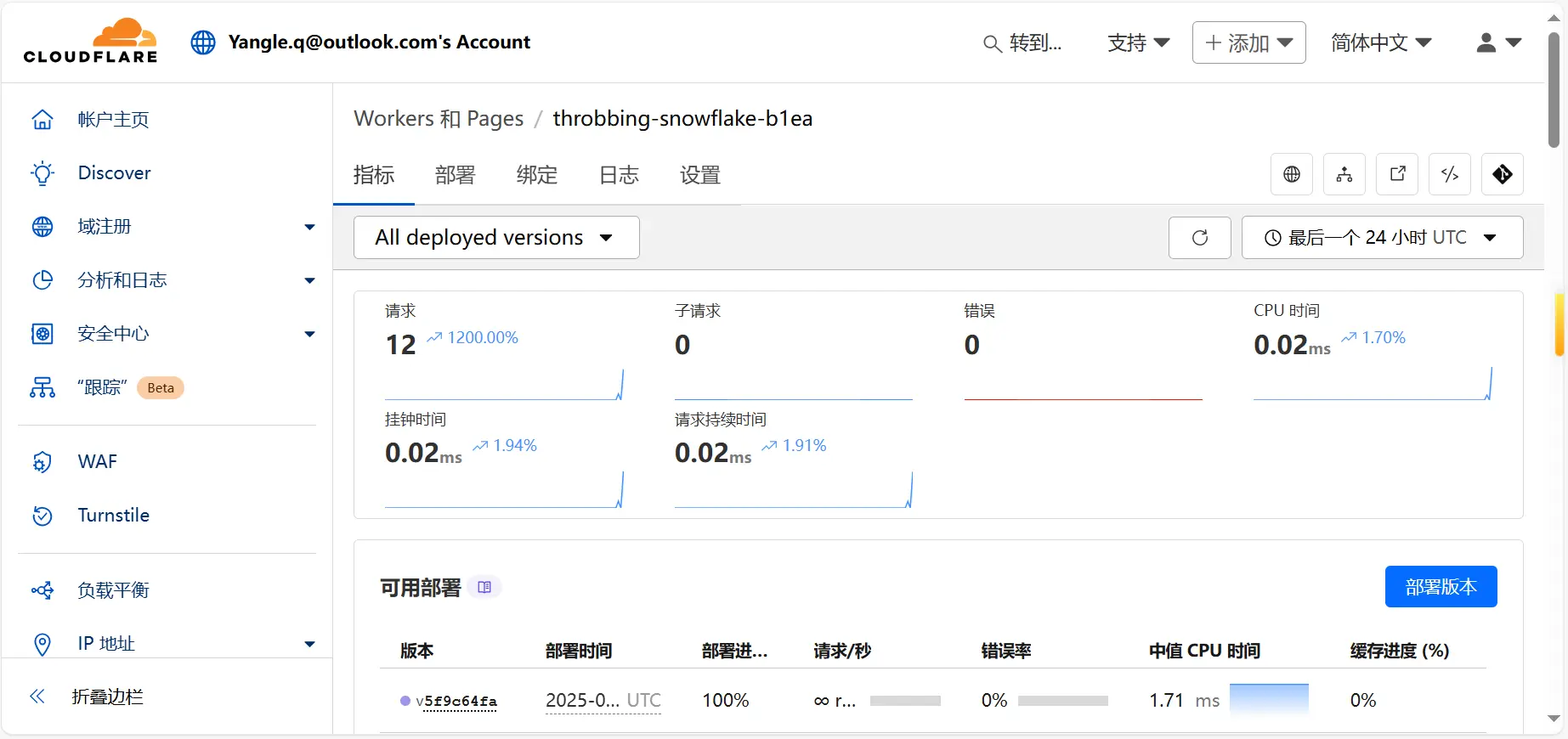This screenshot has width=1568, height=739.
Task: Open the All deployed versions dropdown
Action: coord(496,238)
